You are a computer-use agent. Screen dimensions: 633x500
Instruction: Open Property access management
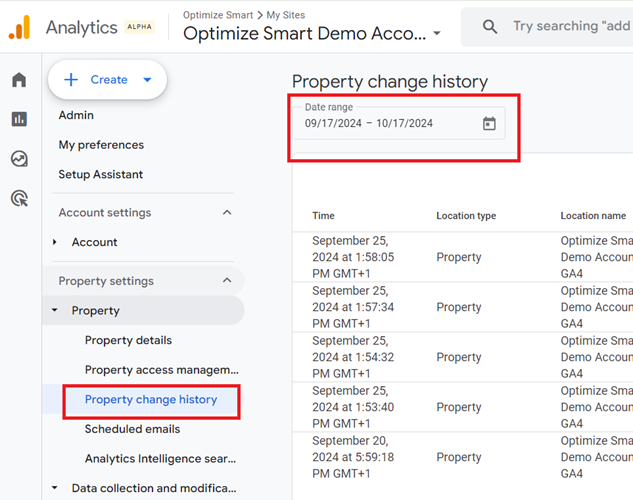coord(161,370)
